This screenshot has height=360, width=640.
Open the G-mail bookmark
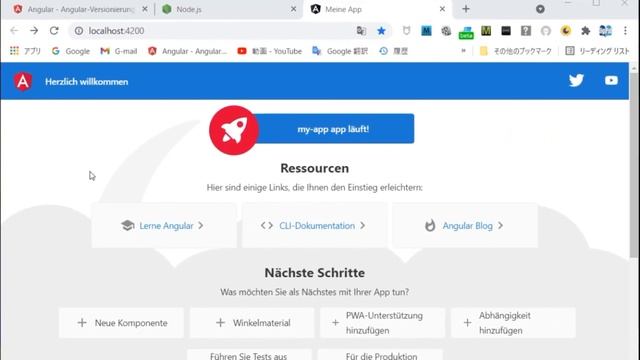coord(119,51)
